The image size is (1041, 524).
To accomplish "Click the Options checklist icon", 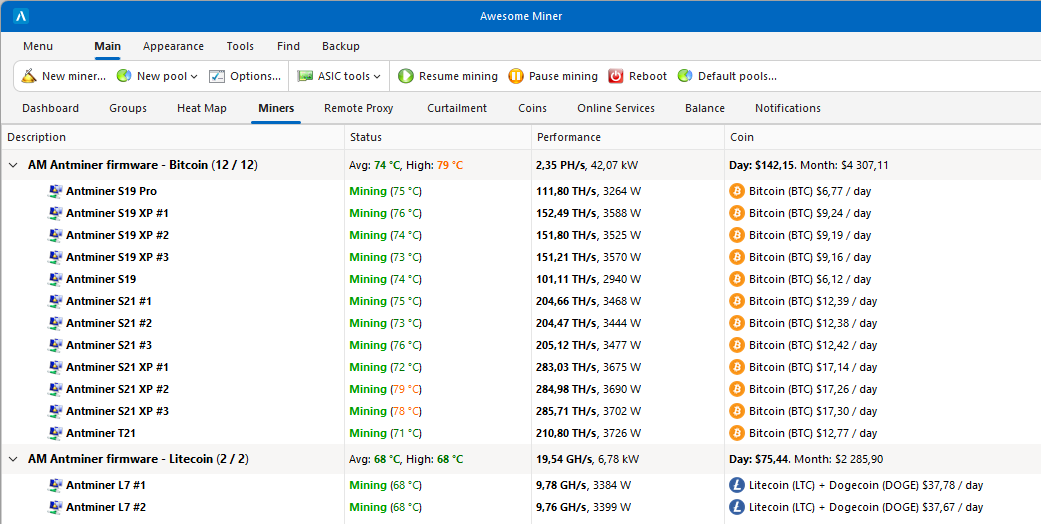I will click(217, 76).
